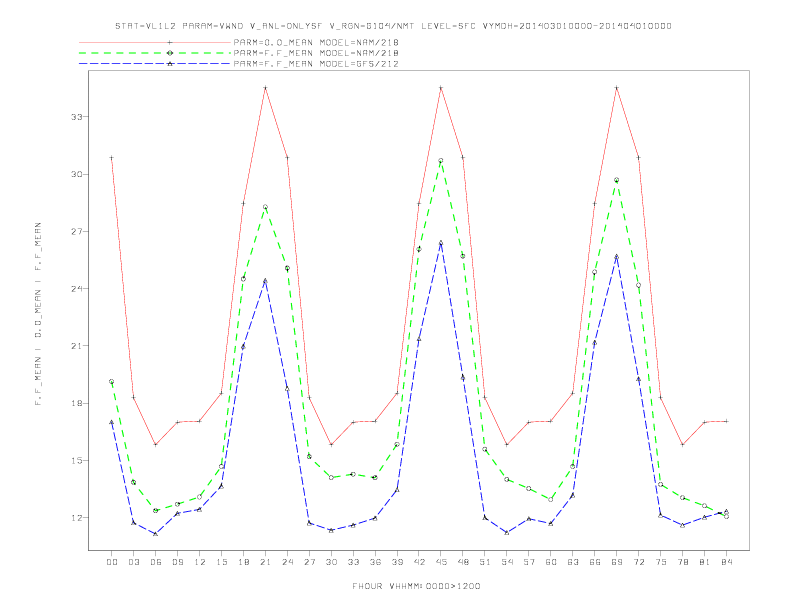
Task: Click x-axis tick label 06
Action: 156,562
